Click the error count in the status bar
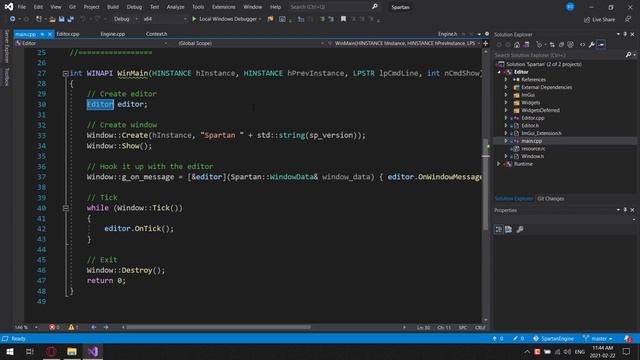The image size is (640, 360). (54, 327)
